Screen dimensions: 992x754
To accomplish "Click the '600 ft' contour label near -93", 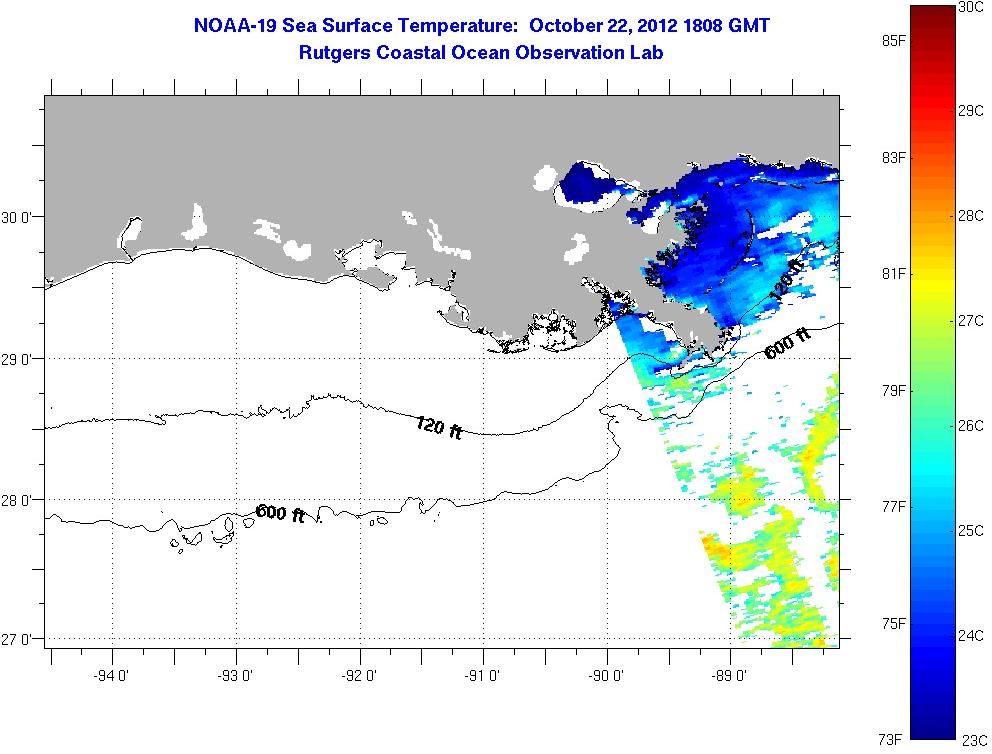I will point(280,513).
